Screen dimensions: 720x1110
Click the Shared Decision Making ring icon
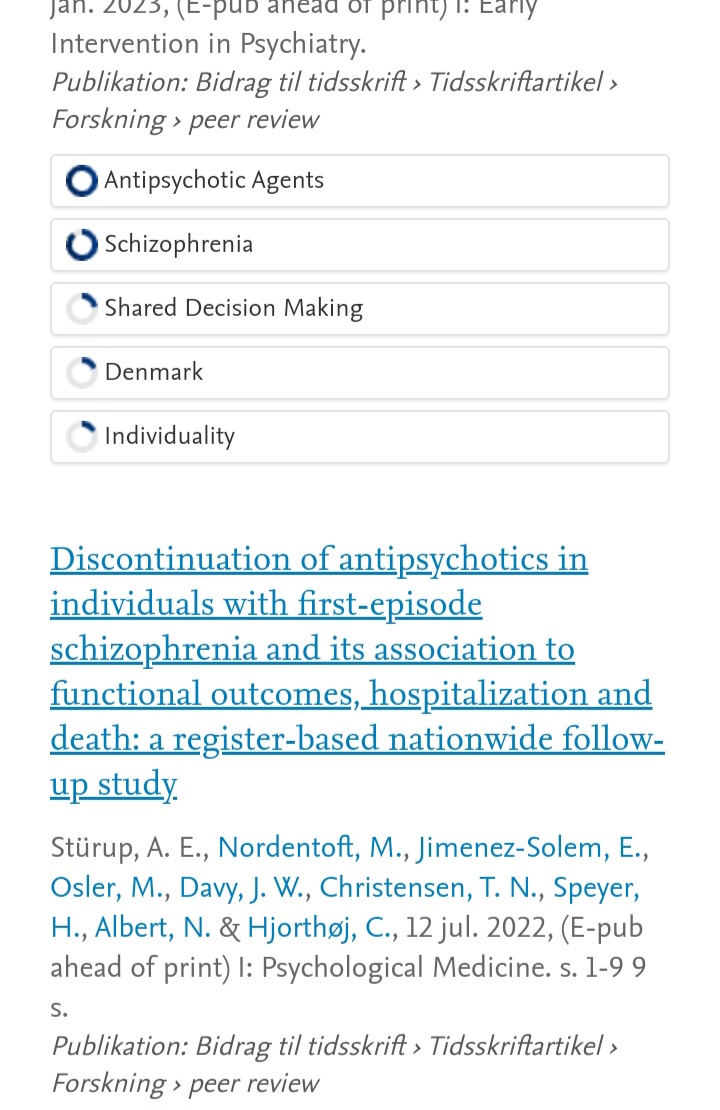[81, 309]
